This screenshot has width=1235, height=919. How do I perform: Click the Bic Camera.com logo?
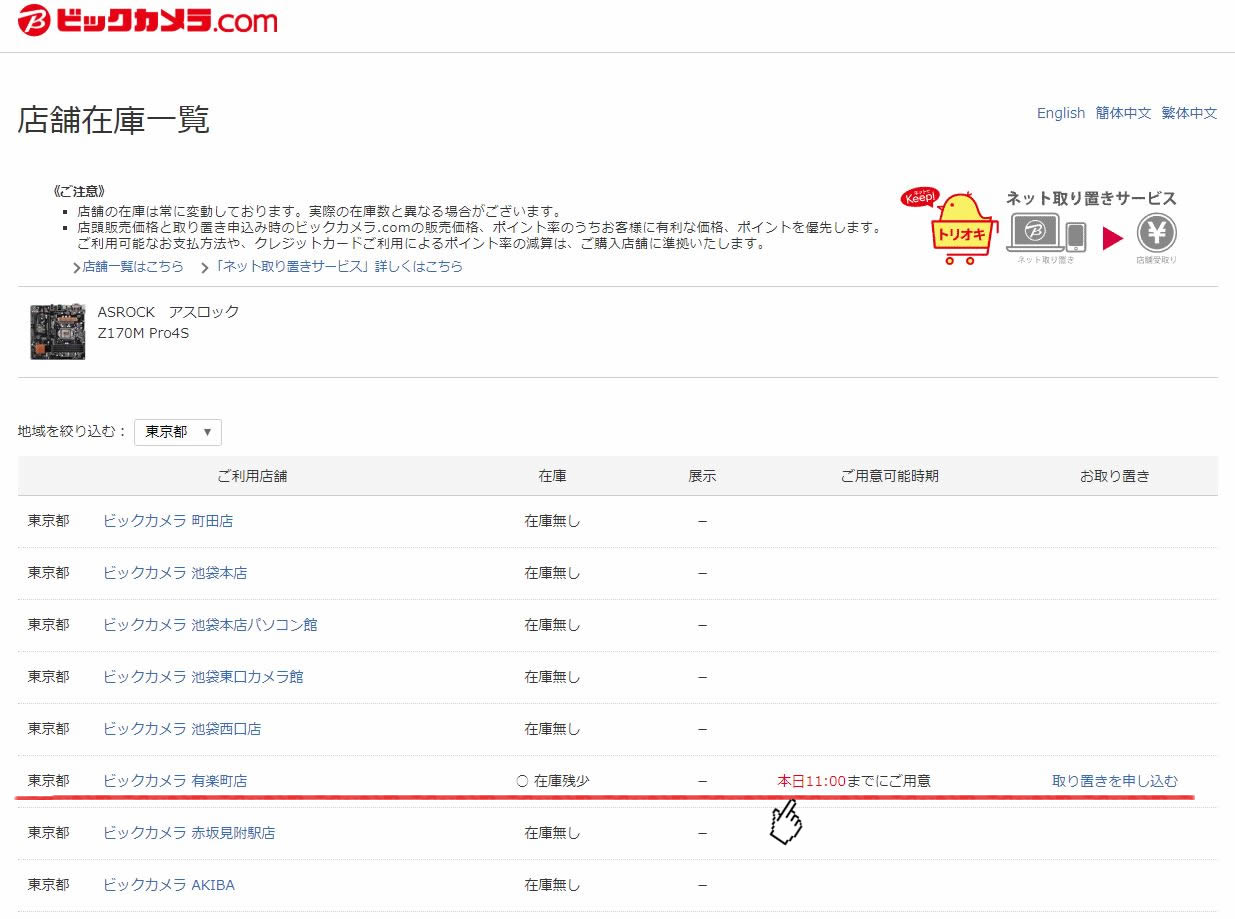click(148, 22)
